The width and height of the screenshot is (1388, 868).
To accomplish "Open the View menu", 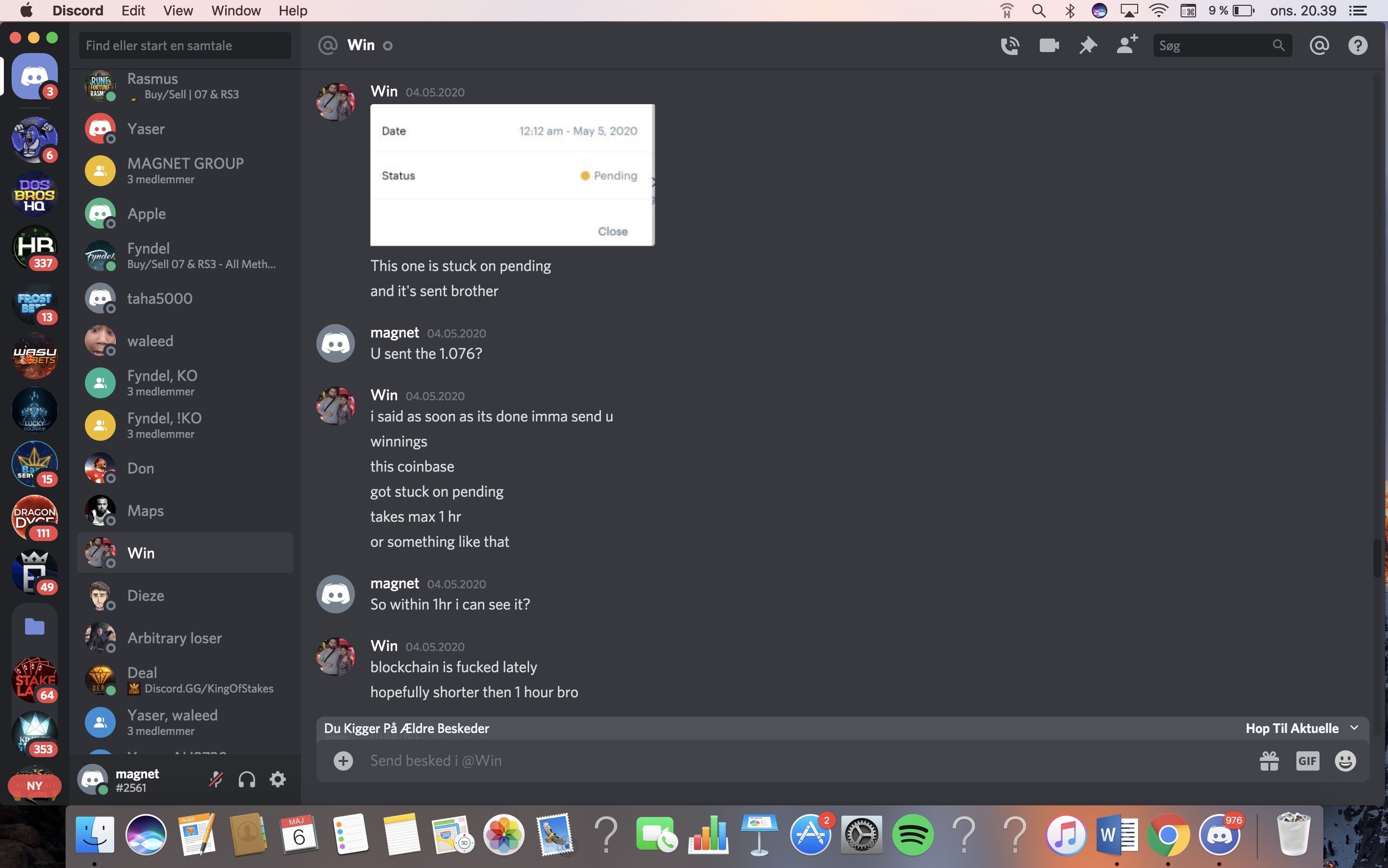I will [177, 10].
